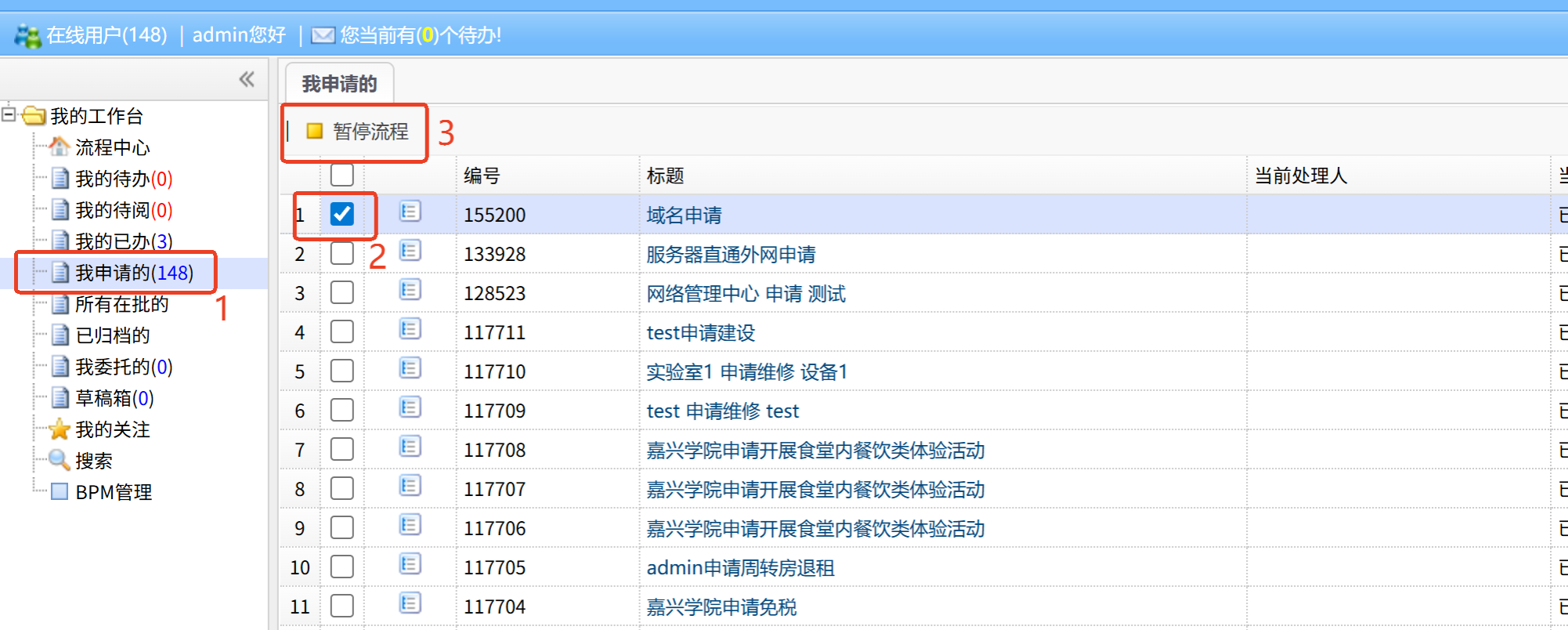Toggle the select-all header checkbox
This screenshot has width=1568, height=630.
click(x=342, y=175)
